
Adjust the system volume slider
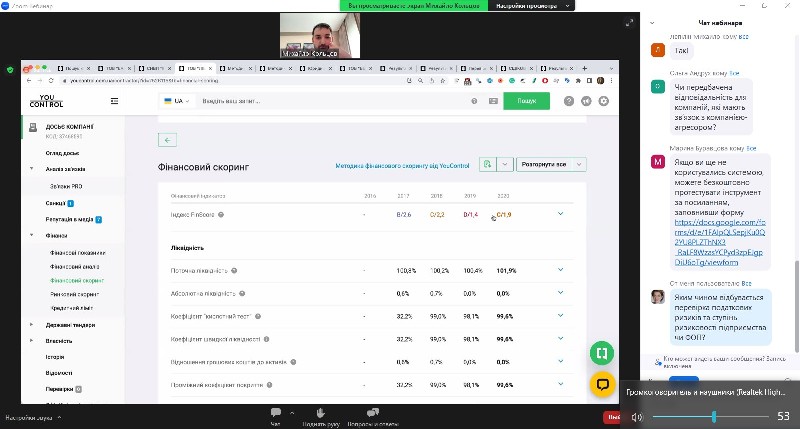pos(713,416)
